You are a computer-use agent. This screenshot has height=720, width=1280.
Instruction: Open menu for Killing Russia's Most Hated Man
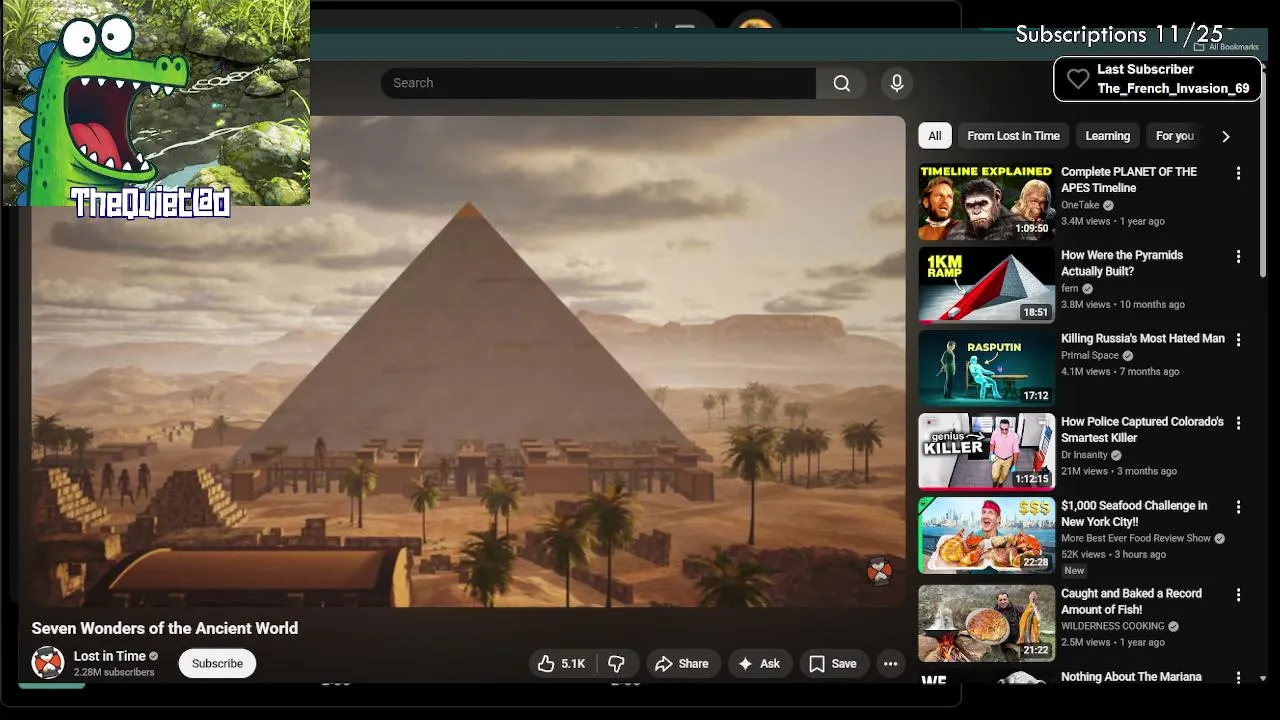(1238, 340)
